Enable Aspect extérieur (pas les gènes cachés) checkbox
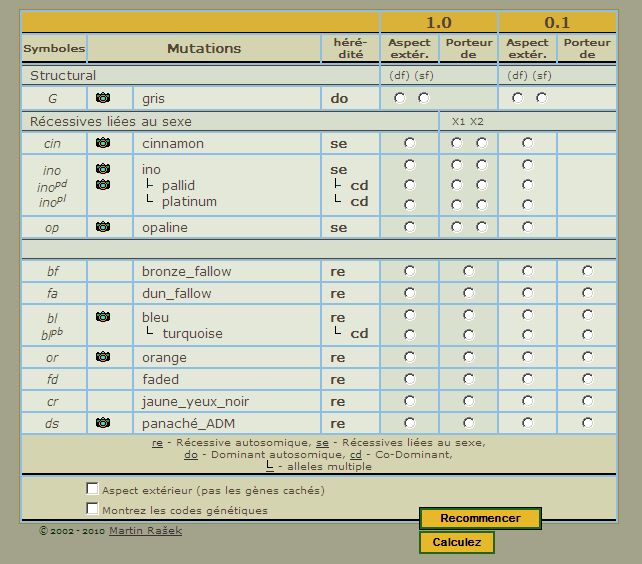 pyautogui.click(x=93, y=489)
